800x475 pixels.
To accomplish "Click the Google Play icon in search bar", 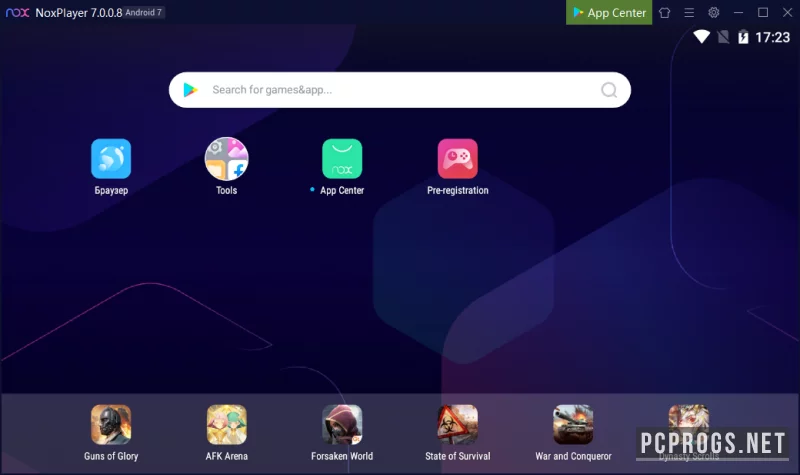I will click(x=190, y=90).
